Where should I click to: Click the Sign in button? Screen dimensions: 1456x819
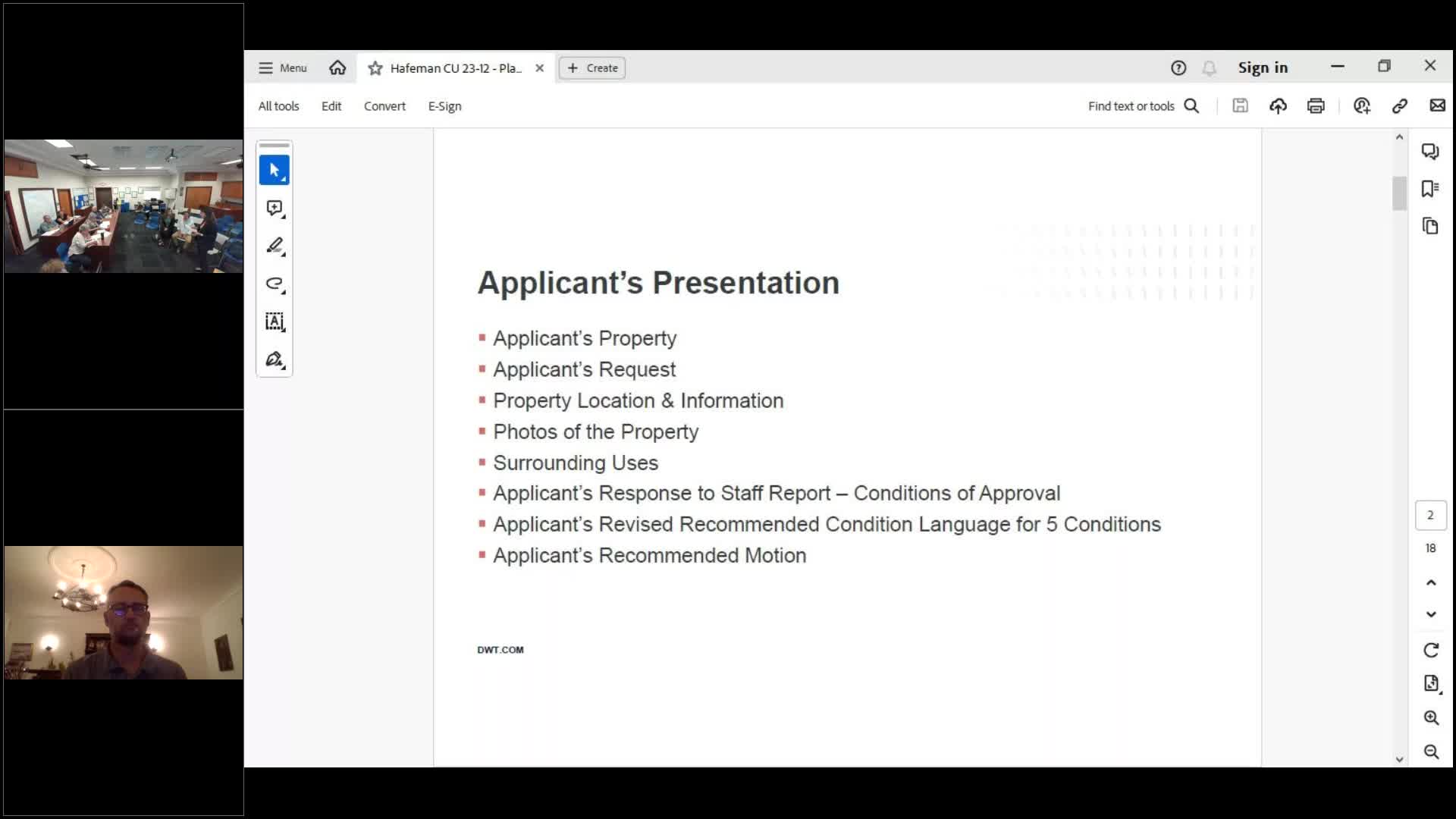(1263, 67)
